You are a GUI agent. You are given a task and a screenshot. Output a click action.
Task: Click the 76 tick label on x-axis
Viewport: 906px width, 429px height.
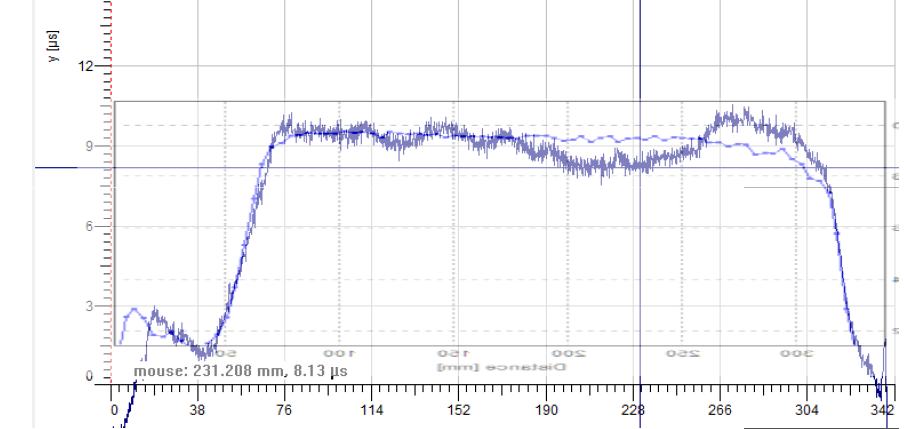click(x=284, y=410)
